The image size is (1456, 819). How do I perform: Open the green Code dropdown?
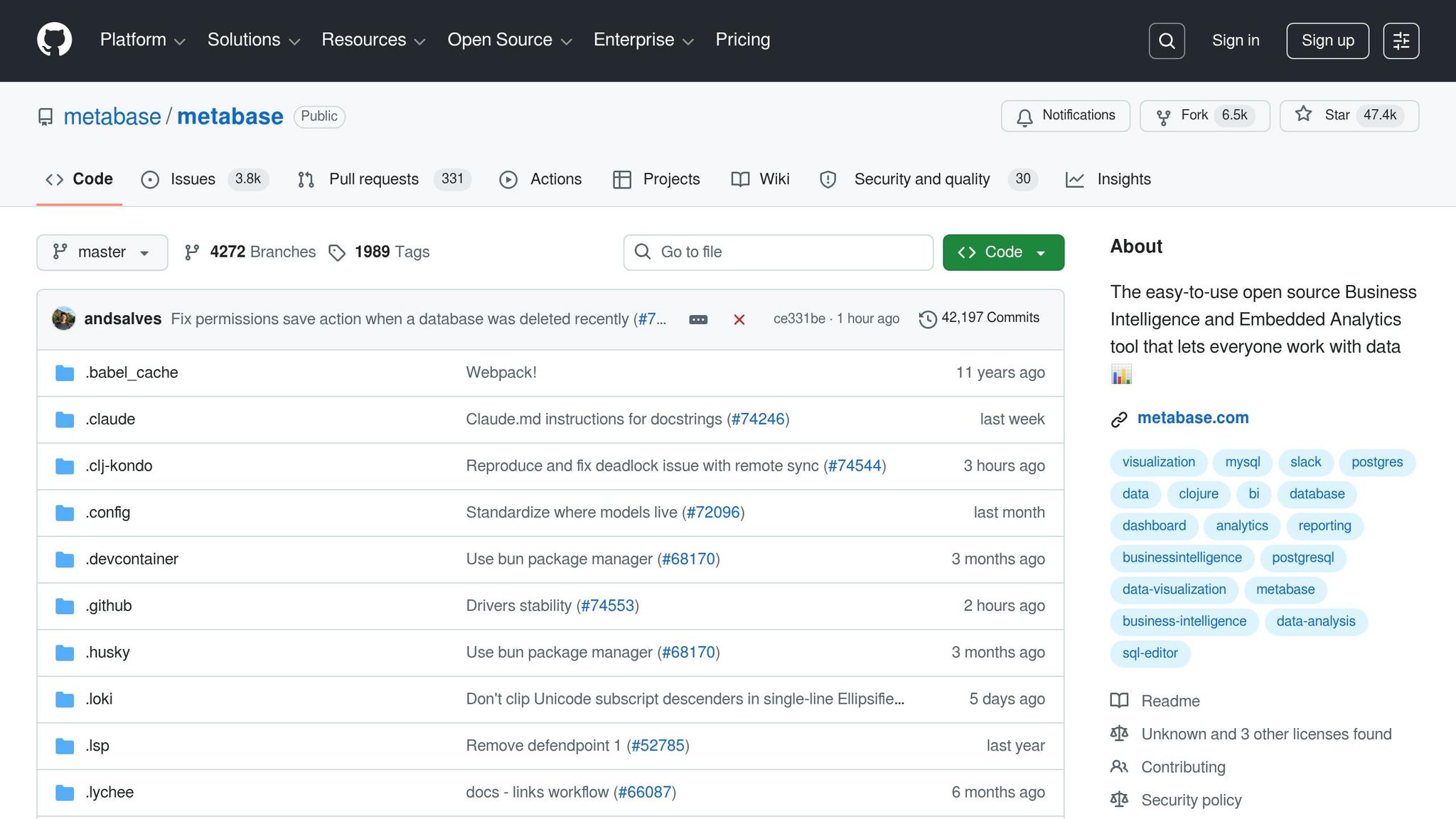(1003, 252)
